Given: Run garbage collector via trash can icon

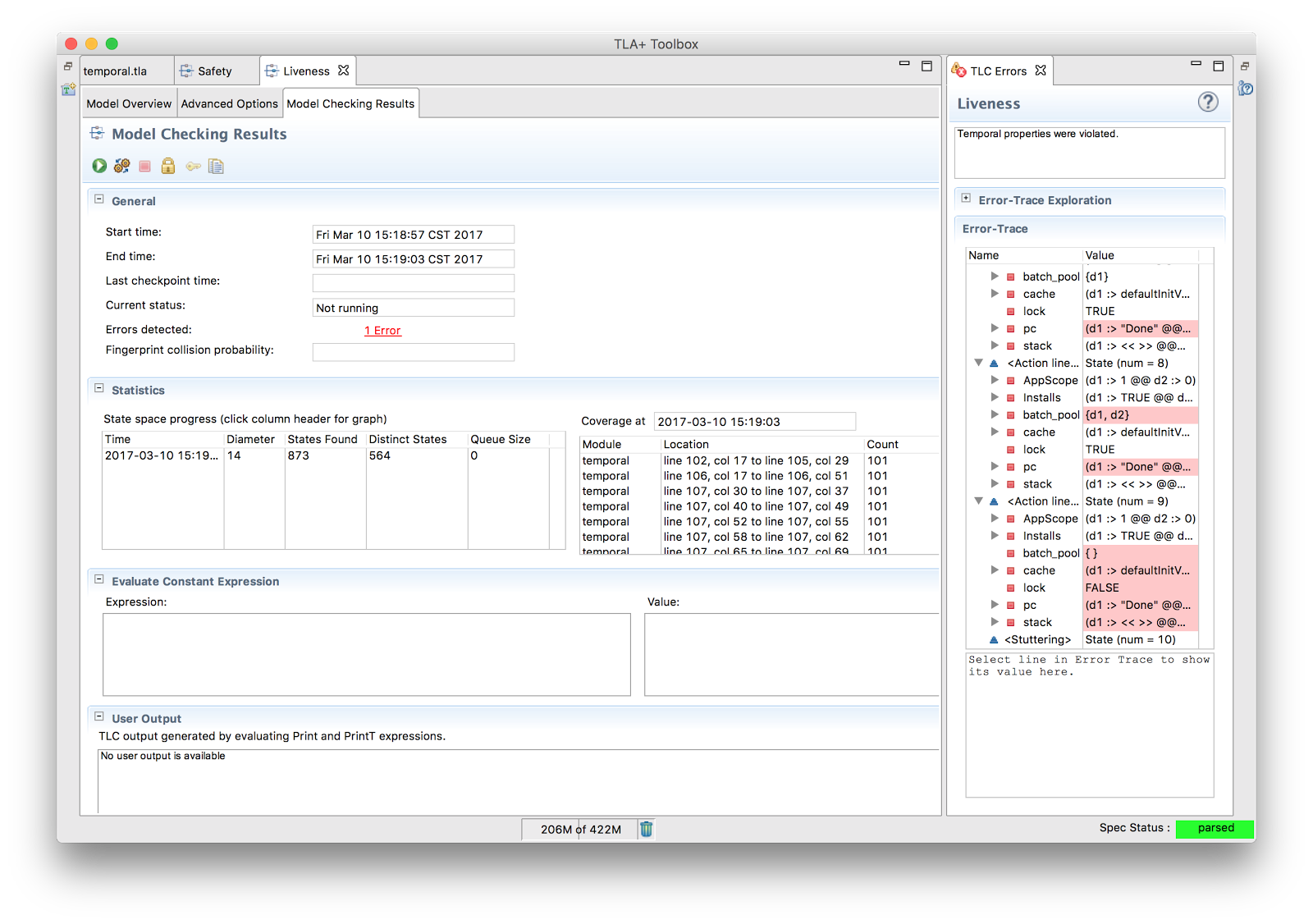Looking at the screenshot, I should click(x=647, y=829).
